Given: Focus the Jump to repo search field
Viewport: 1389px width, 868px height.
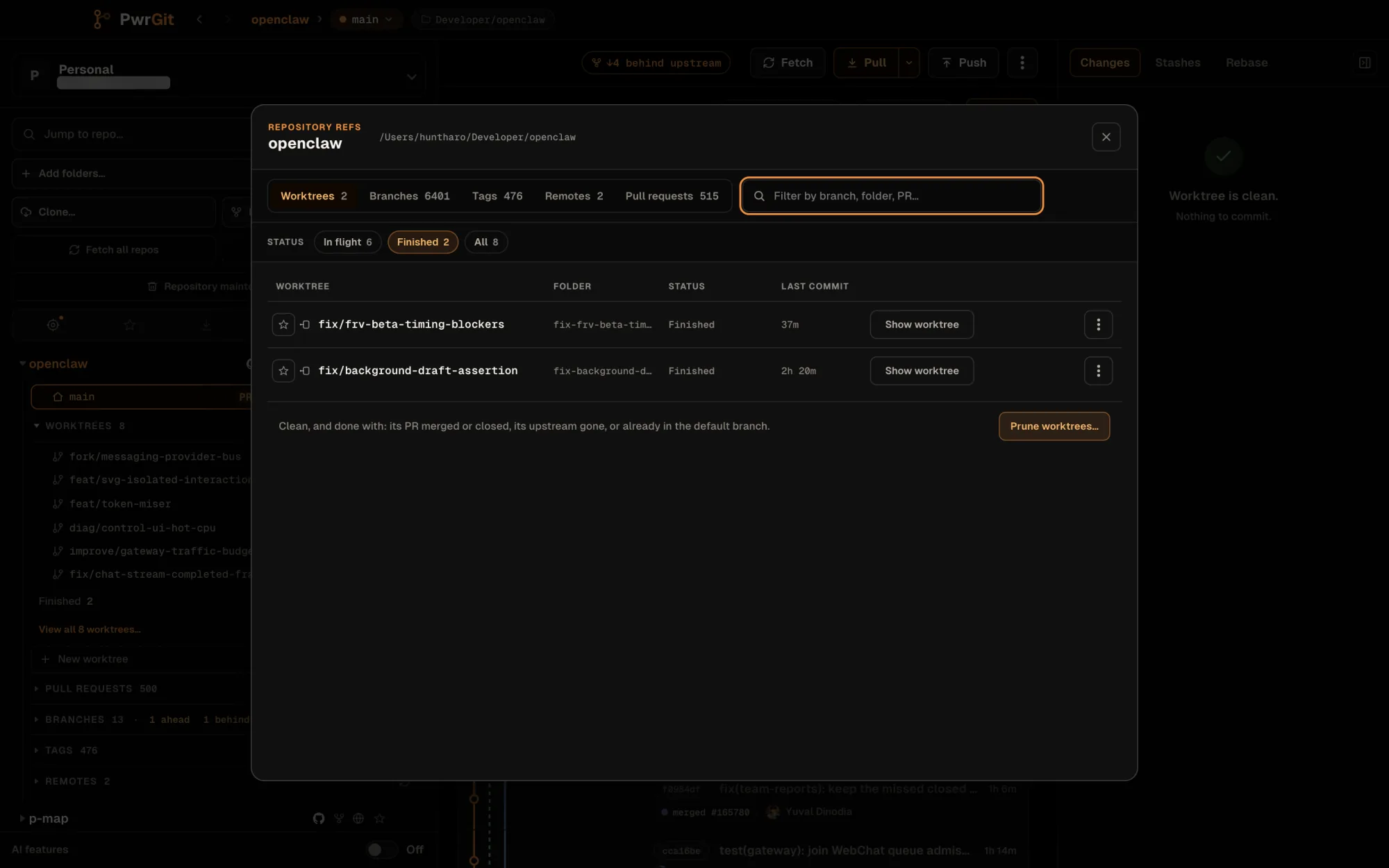Looking at the screenshot, I should [132, 134].
